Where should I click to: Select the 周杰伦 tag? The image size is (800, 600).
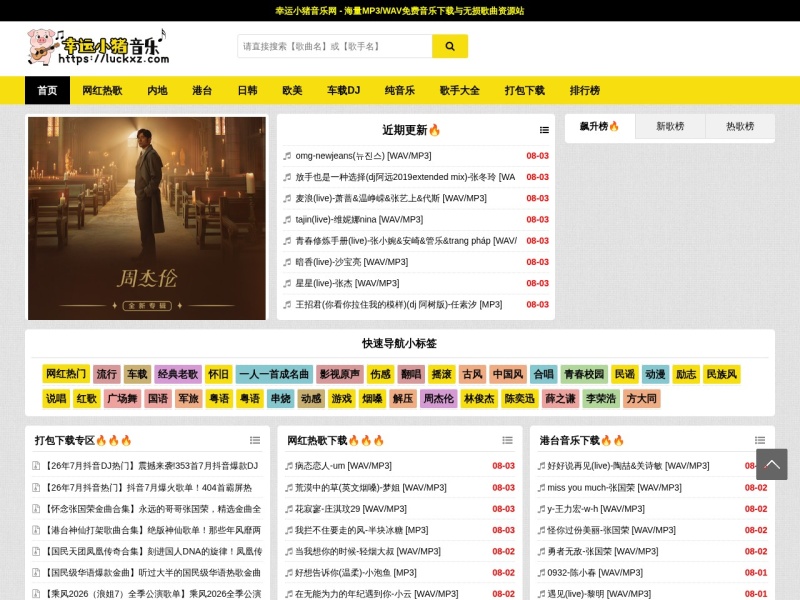pyautogui.click(x=438, y=398)
